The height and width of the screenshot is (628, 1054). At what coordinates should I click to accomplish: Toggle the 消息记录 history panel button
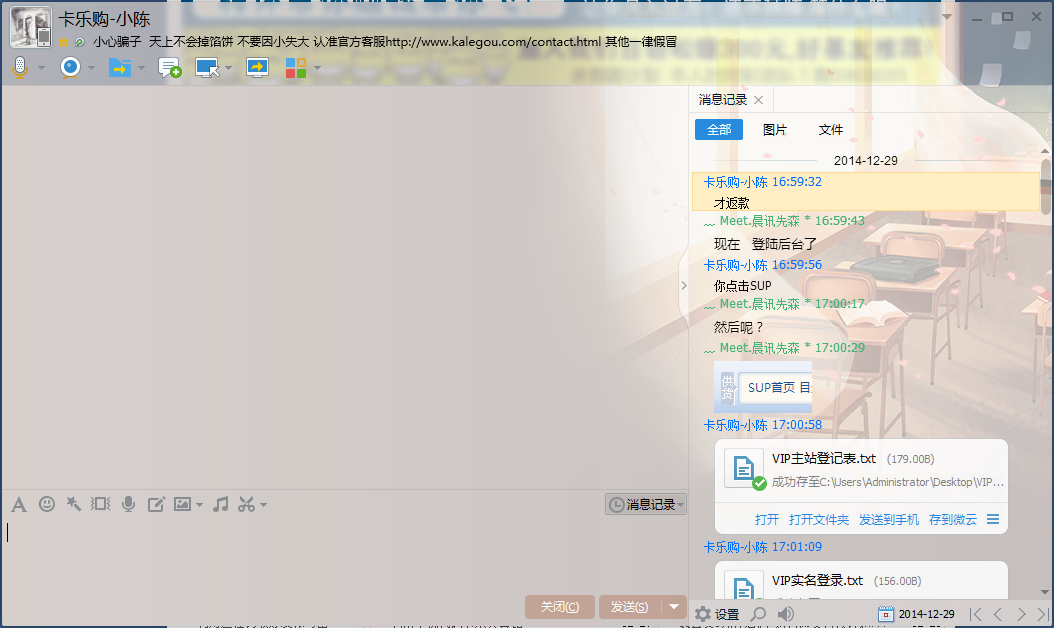pyautogui.click(x=645, y=505)
